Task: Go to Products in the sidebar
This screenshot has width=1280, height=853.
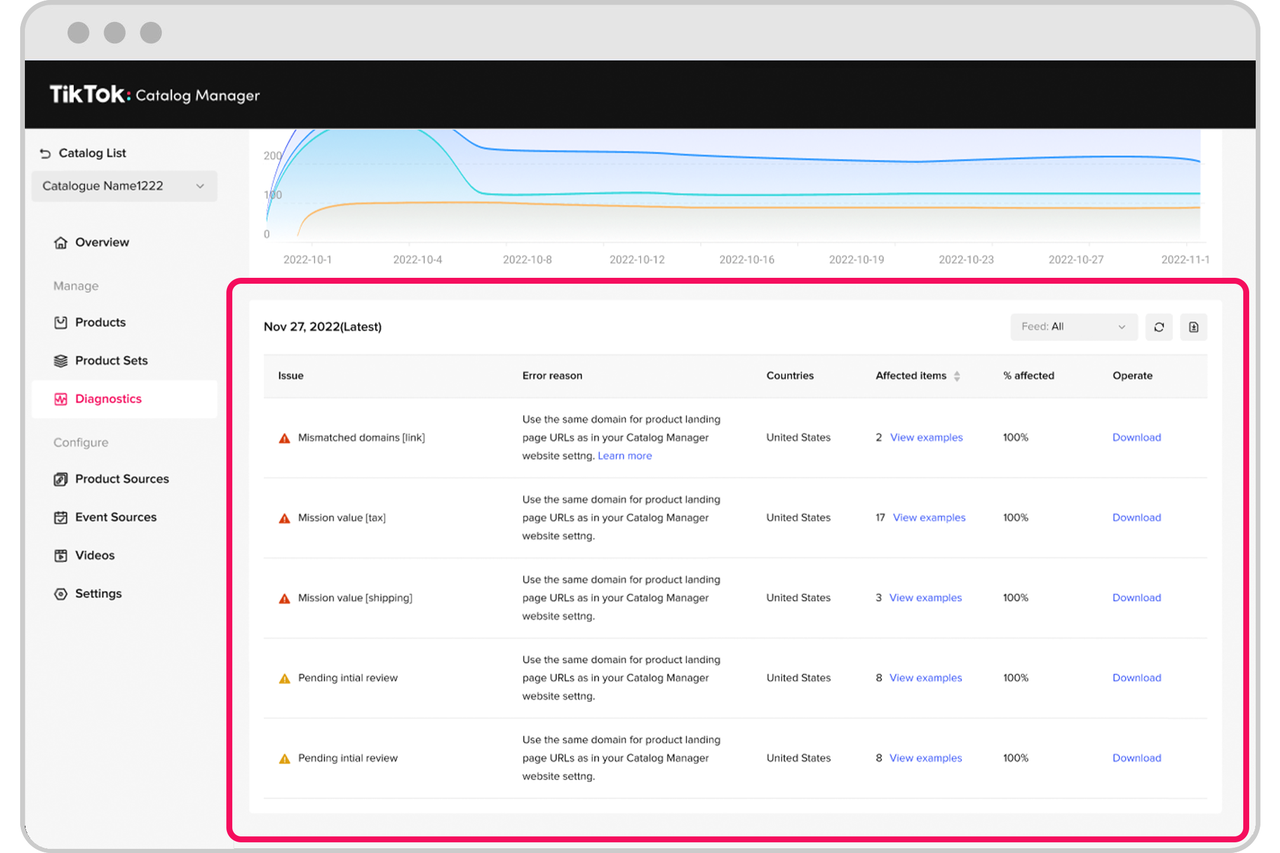Action: (100, 323)
